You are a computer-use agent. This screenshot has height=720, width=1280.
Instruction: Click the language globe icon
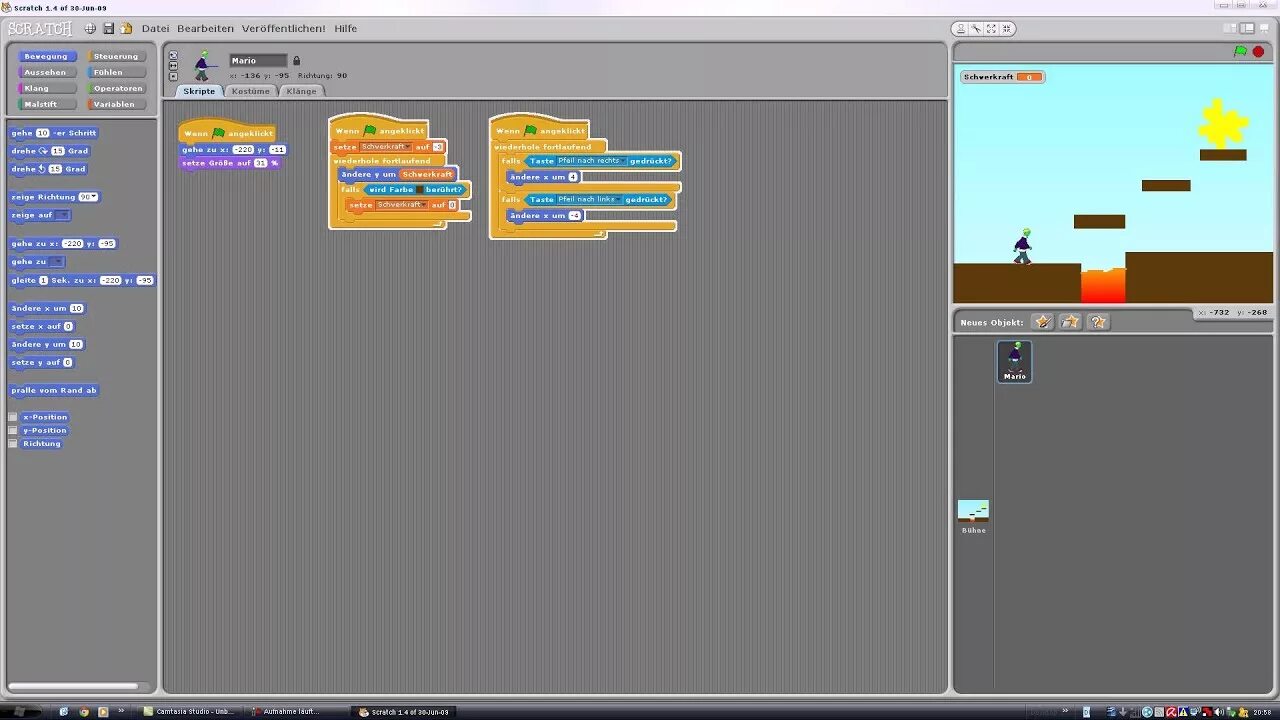pos(90,28)
